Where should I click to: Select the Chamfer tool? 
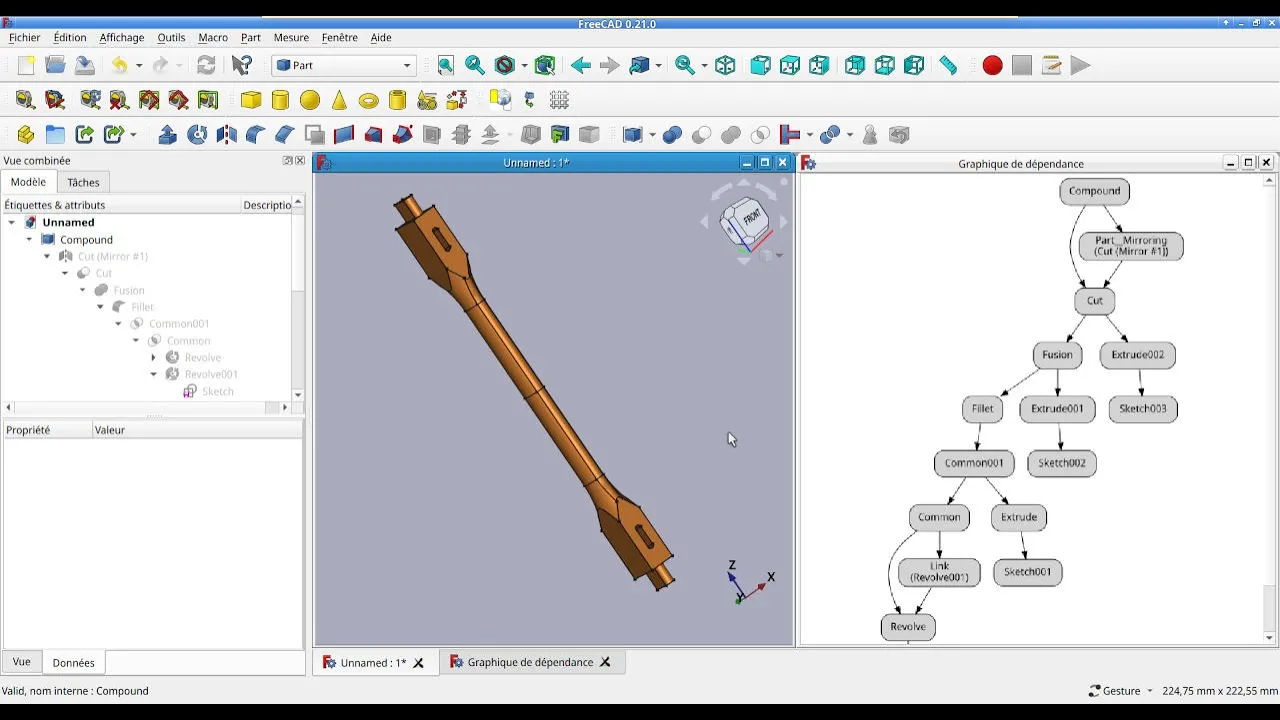point(284,134)
